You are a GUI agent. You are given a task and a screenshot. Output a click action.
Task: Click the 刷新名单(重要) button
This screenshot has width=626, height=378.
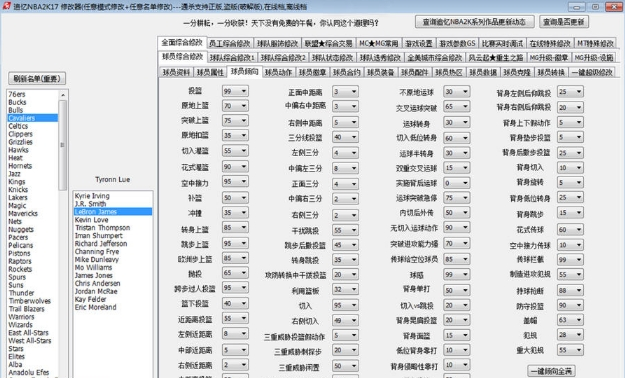click(x=37, y=79)
